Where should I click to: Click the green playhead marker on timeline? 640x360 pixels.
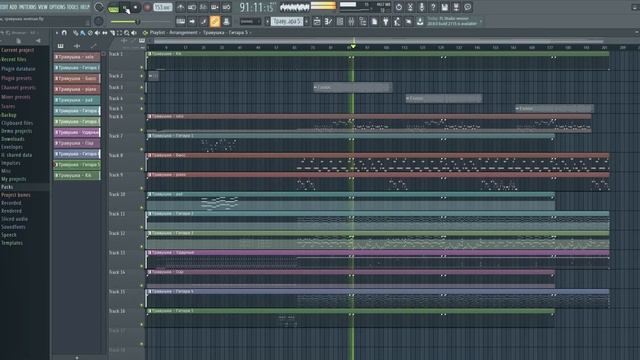[353, 46]
